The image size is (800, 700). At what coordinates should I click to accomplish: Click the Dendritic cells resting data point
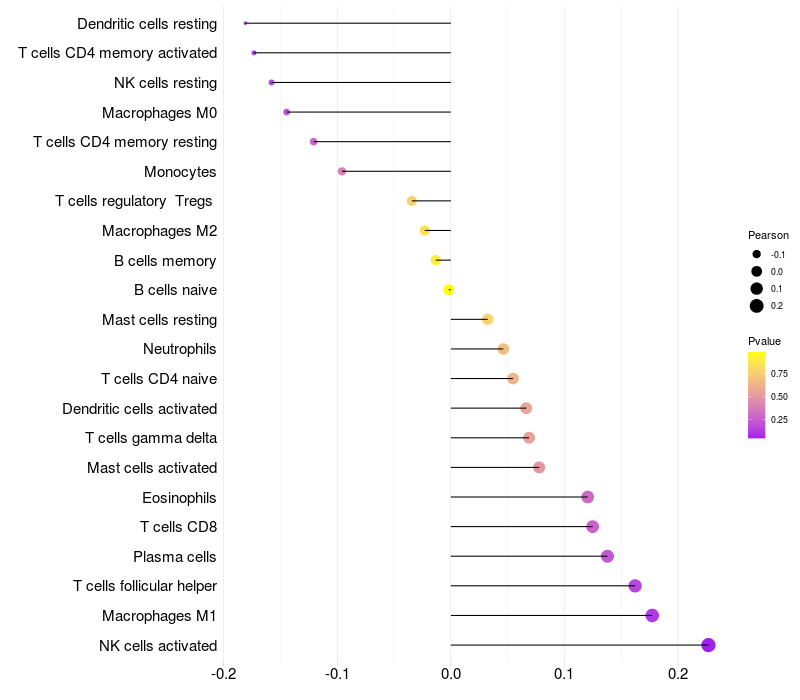245,23
